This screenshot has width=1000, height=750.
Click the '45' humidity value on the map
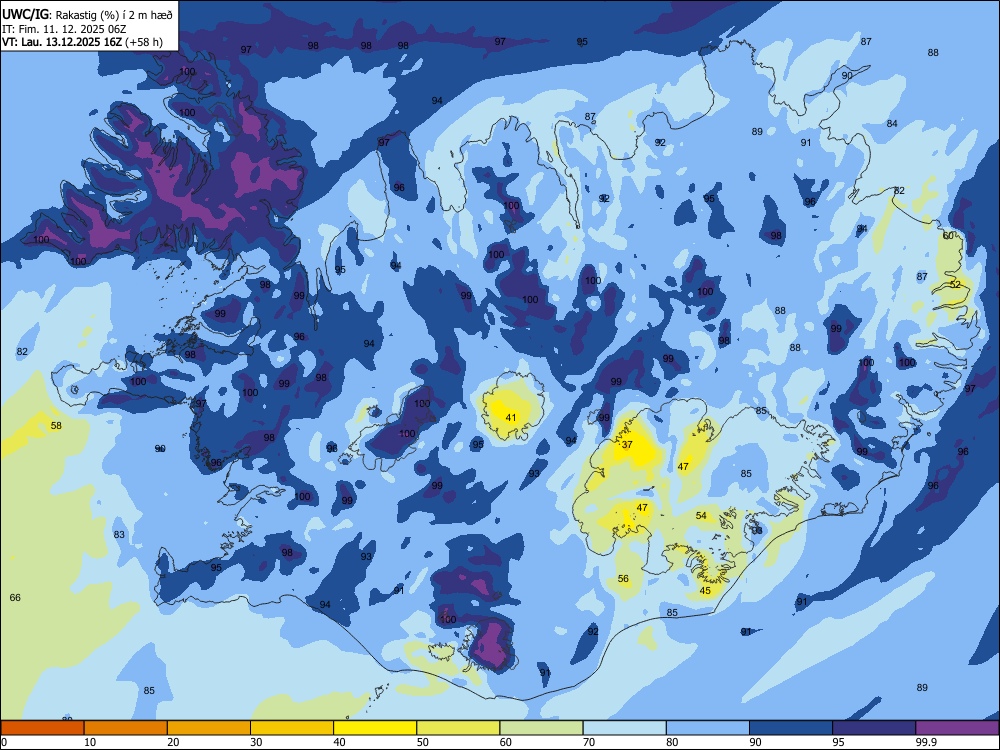pyautogui.click(x=705, y=591)
